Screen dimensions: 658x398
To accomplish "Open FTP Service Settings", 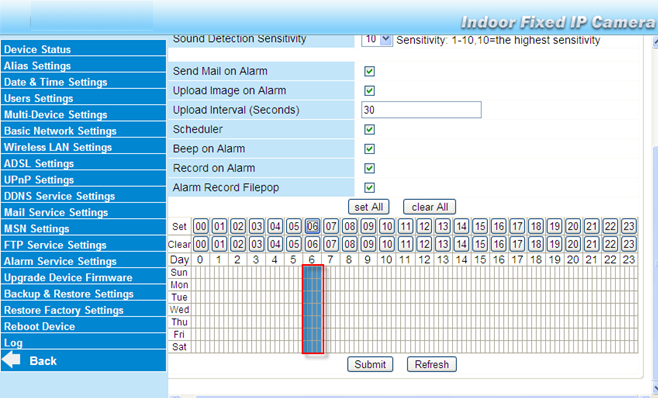I will (83, 245).
